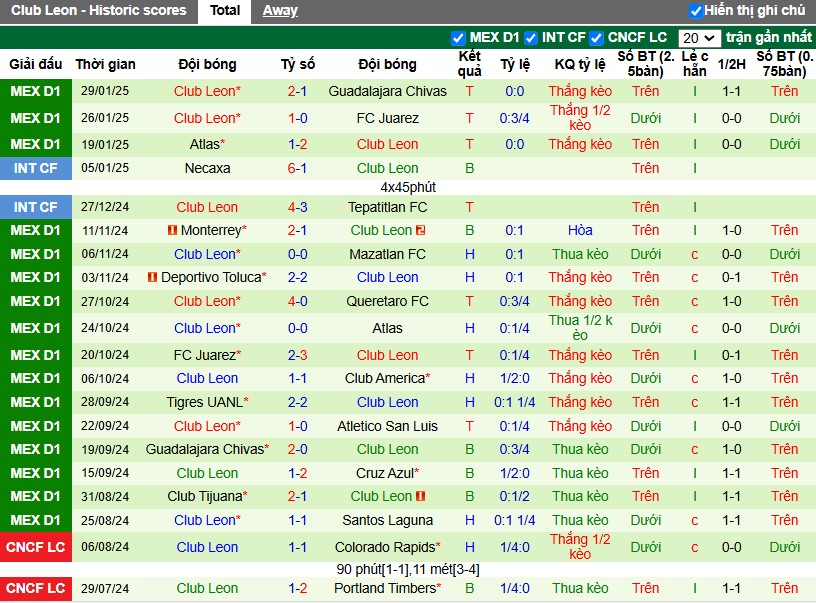The width and height of the screenshot is (816, 603).
Task: Click the 0:1 1/4 odds in Tigres UANL row
Action: tap(514, 402)
